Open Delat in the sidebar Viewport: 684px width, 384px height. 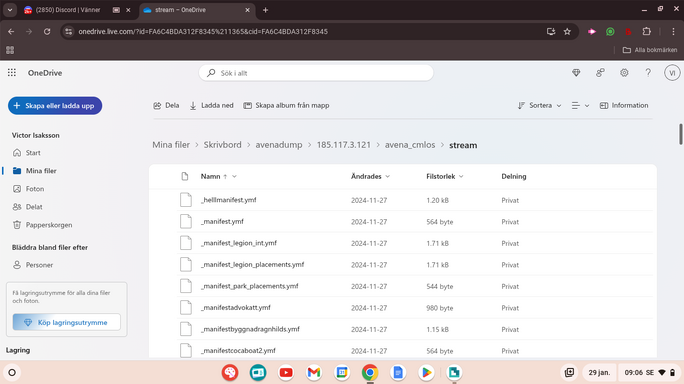point(34,207)
